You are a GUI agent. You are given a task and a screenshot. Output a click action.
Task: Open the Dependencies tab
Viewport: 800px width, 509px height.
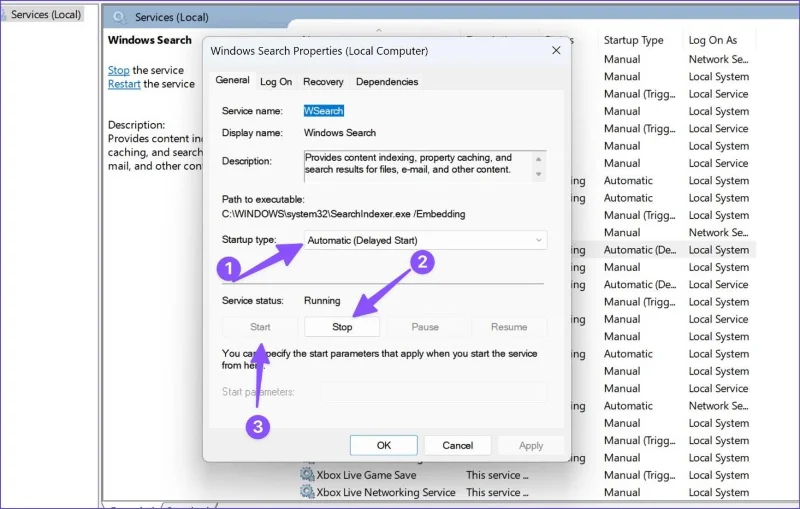click(387, 82)
